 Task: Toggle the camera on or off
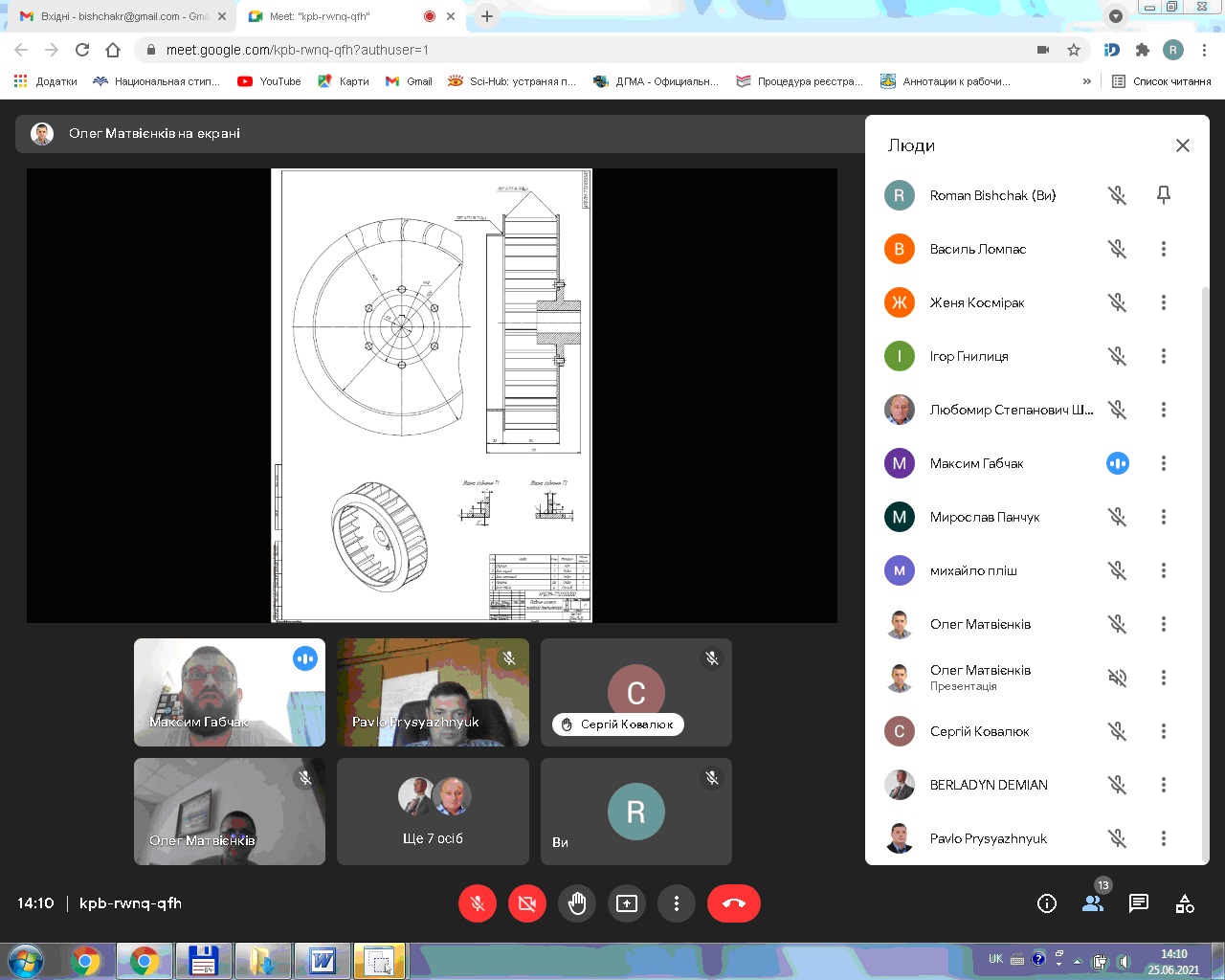pyautogui.click(x=527, y=903)
